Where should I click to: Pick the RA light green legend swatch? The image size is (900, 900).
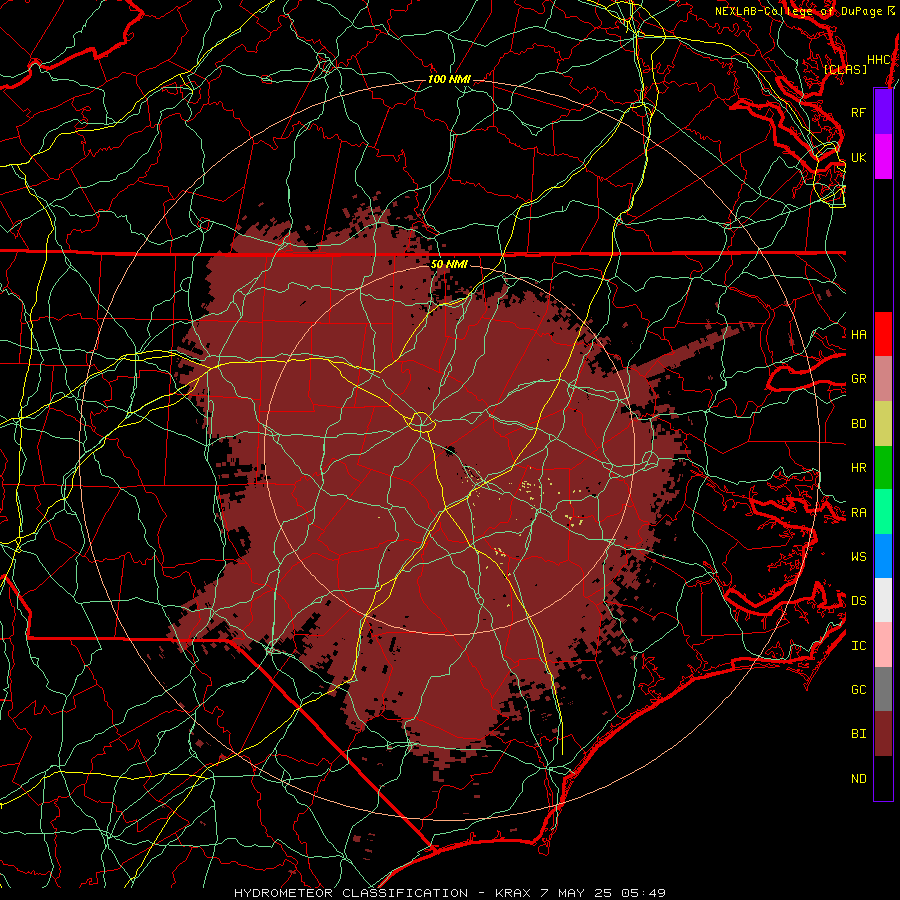coord(883,512)
